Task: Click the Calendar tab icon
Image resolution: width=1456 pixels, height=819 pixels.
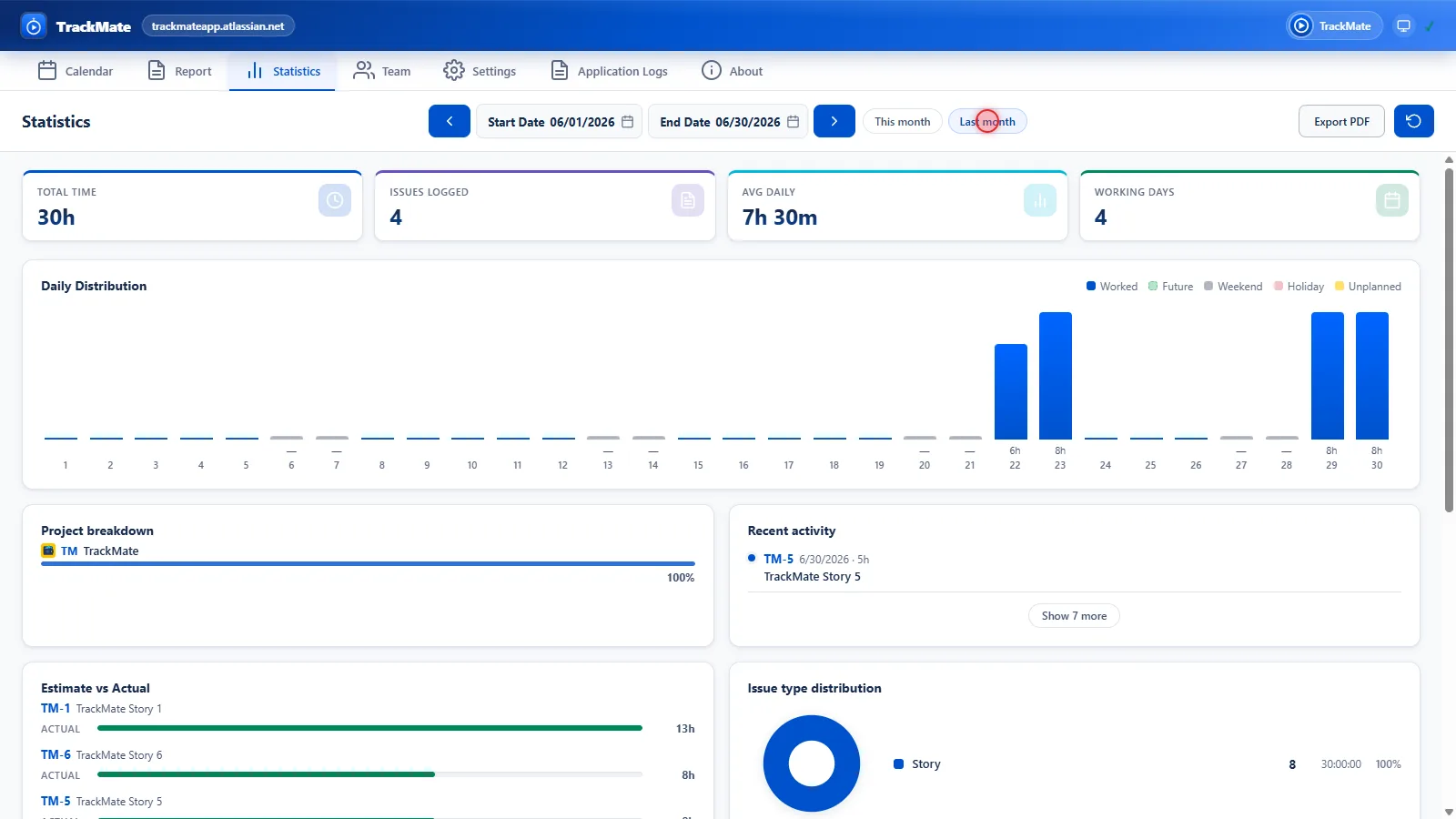Action: tap(47, 70)
